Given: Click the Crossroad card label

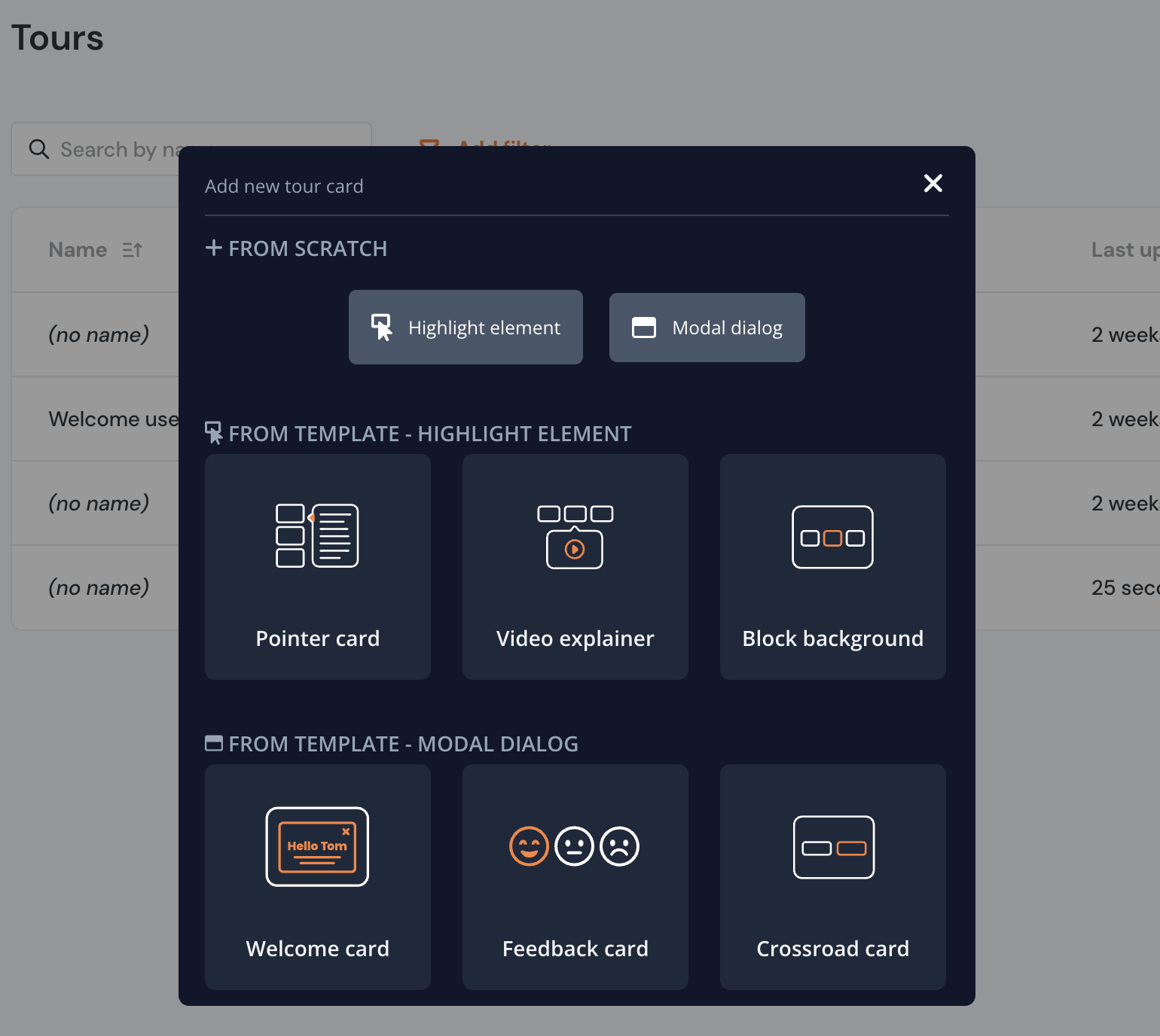Looking at the screenshot, I should [x=832, y=949].
